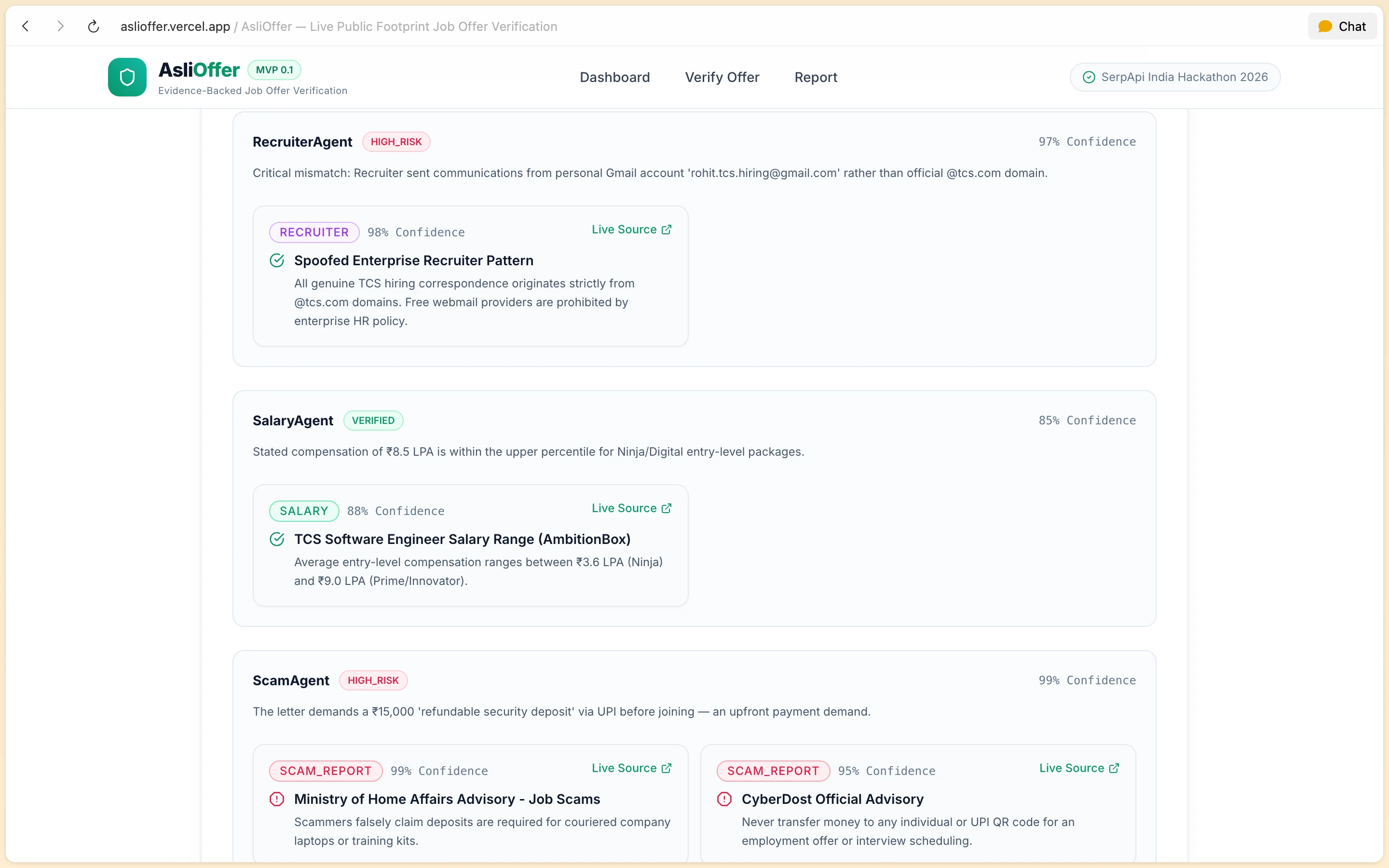Click the Evidence-Backed Job Offer Verification tagline

click(253, 91)
